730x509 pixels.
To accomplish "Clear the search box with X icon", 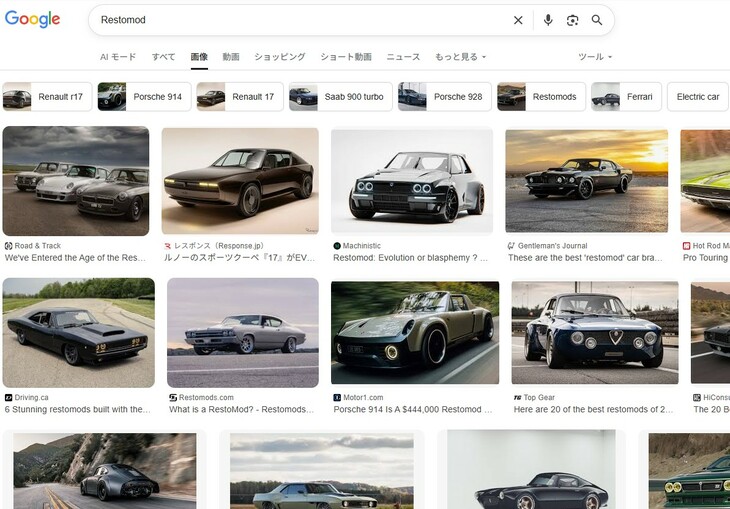I will [x=518, y=20].
